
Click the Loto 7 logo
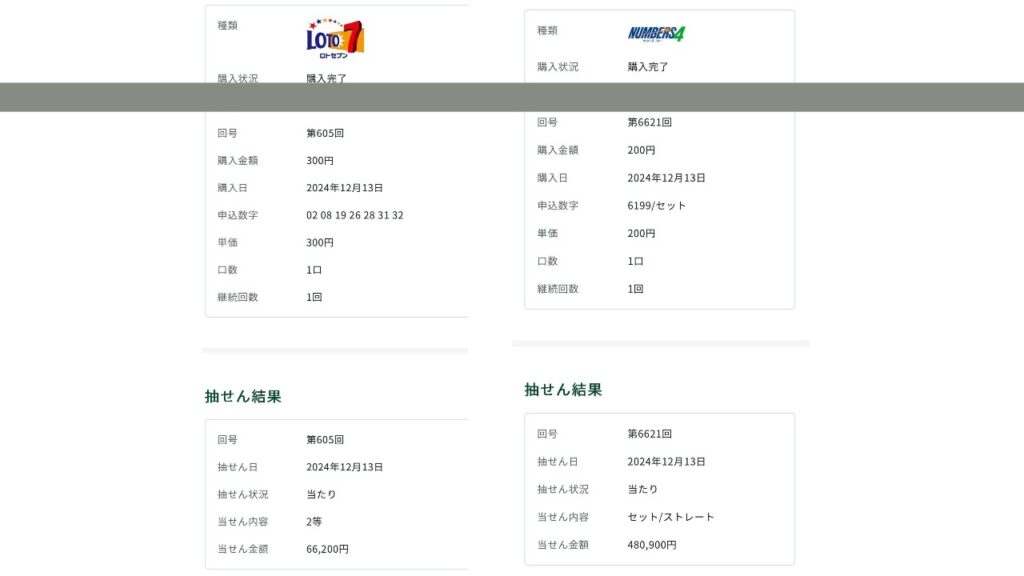coord(335,39)
